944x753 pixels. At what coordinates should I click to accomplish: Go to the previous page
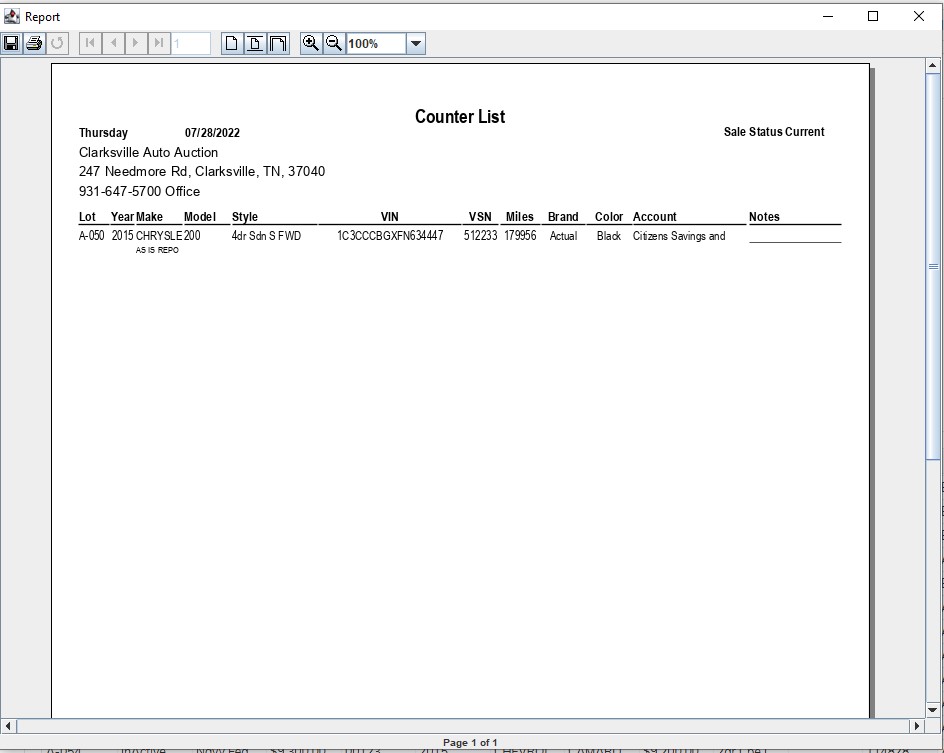pyautogui.click(x=113, y=43)
